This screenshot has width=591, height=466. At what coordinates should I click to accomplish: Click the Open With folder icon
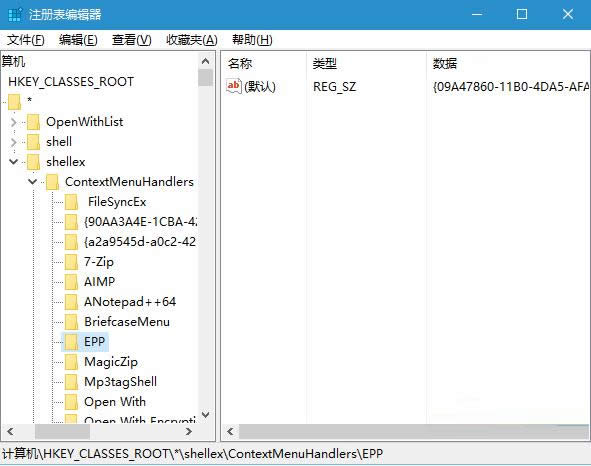[x=71, y=402]
